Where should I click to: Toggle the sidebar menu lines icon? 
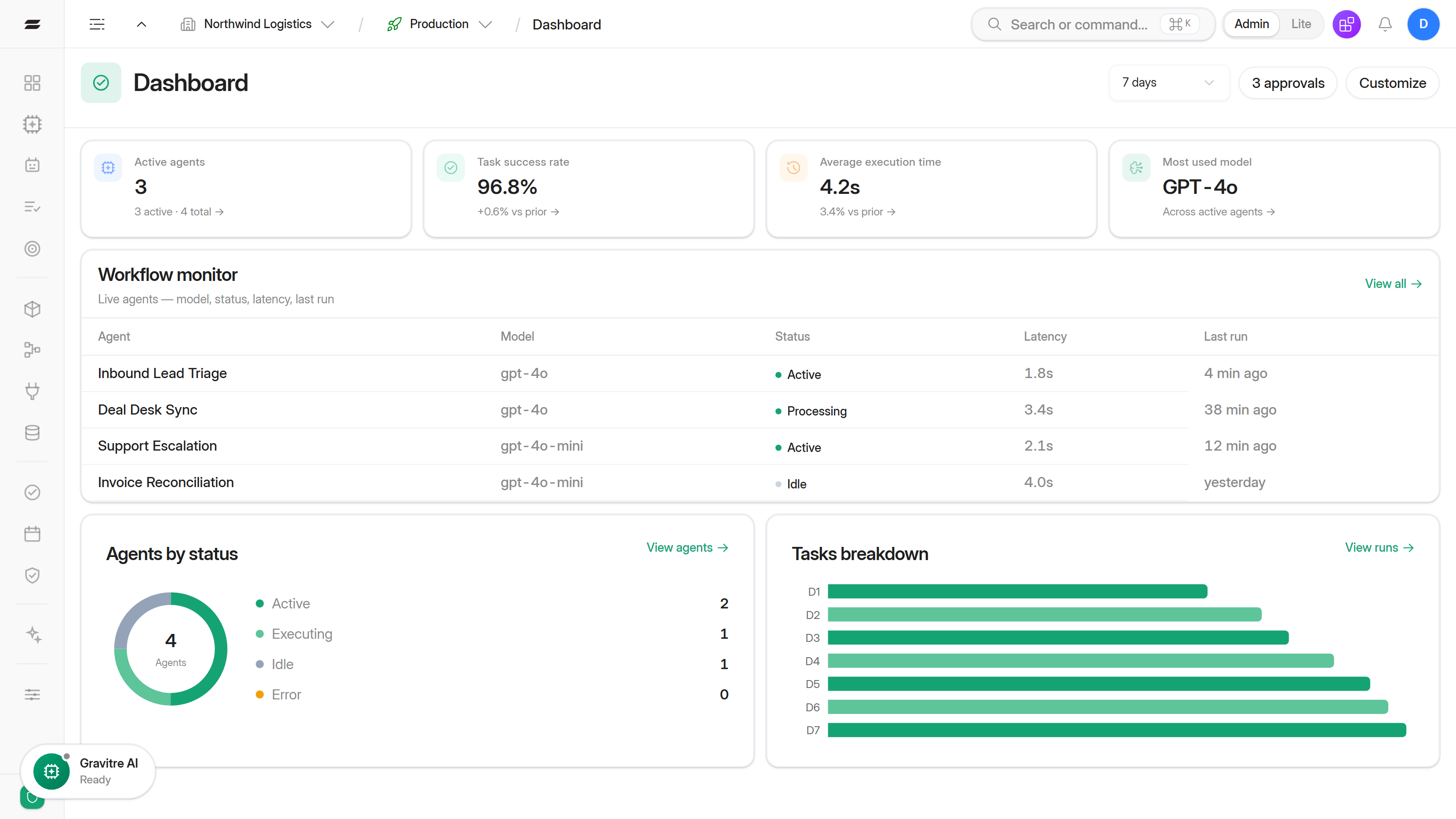97,24
